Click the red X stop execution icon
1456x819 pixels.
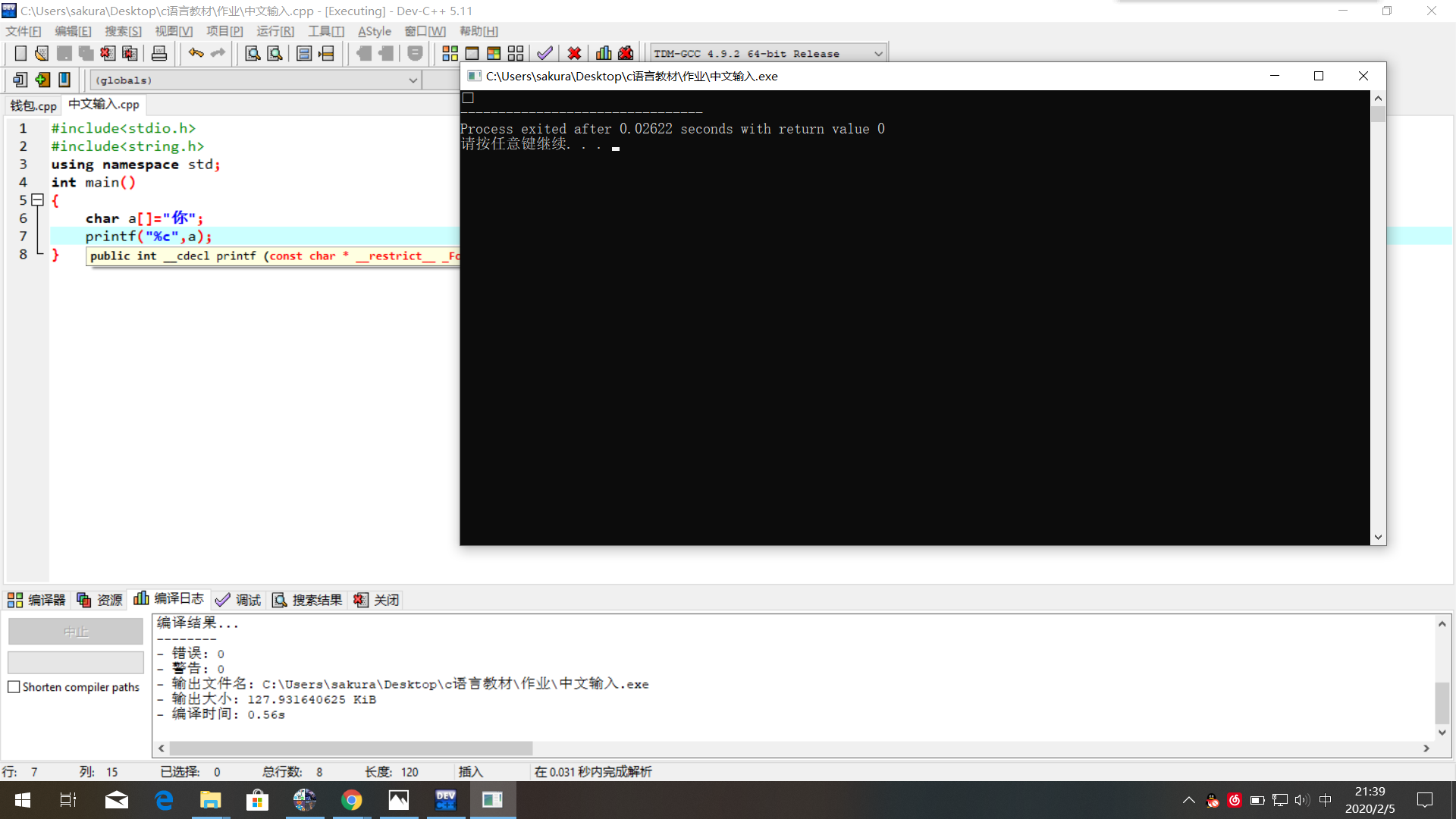(574, 53)
